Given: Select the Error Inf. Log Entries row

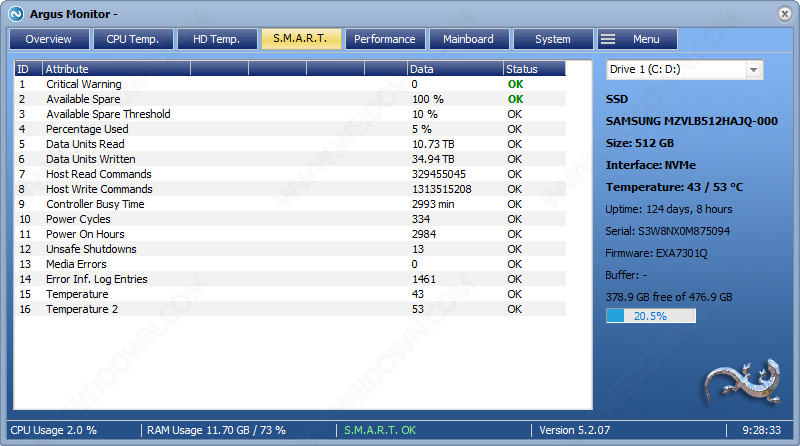Looking at the screenshot, I should tap(290, 279).
